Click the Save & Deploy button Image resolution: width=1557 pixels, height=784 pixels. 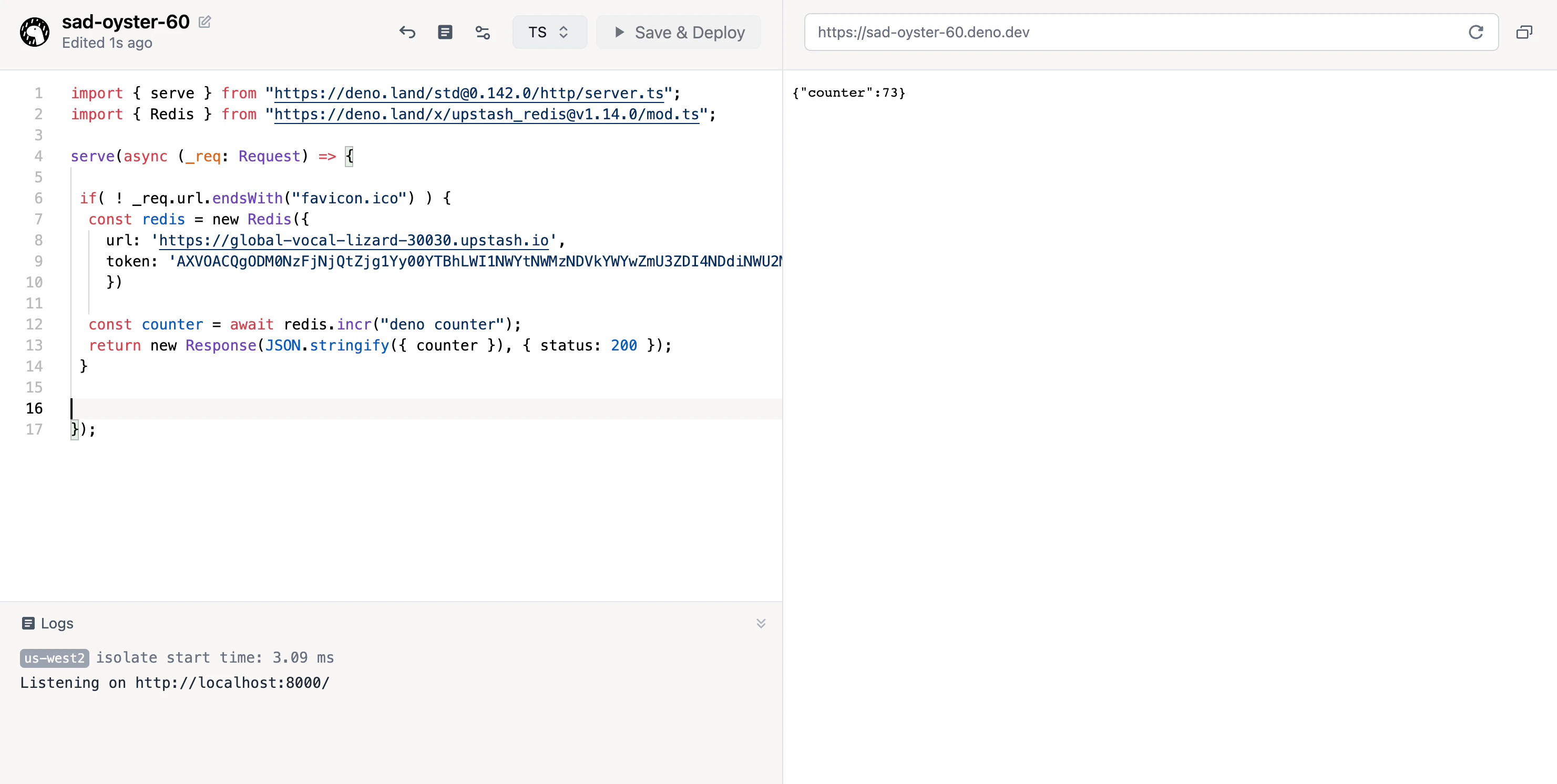[679, 32]
